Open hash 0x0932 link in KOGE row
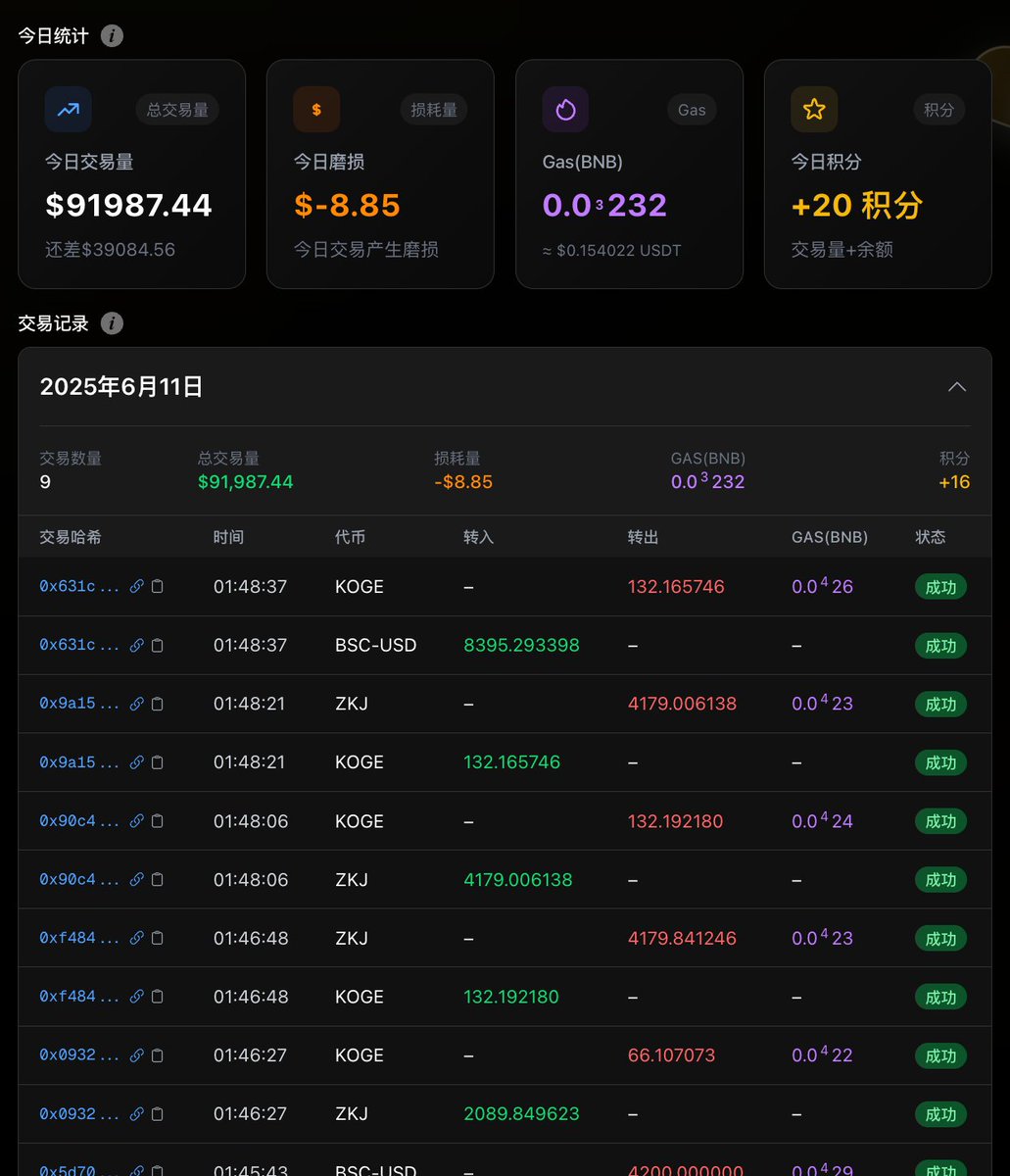1010x1176 pixels. click(79, 1055)
